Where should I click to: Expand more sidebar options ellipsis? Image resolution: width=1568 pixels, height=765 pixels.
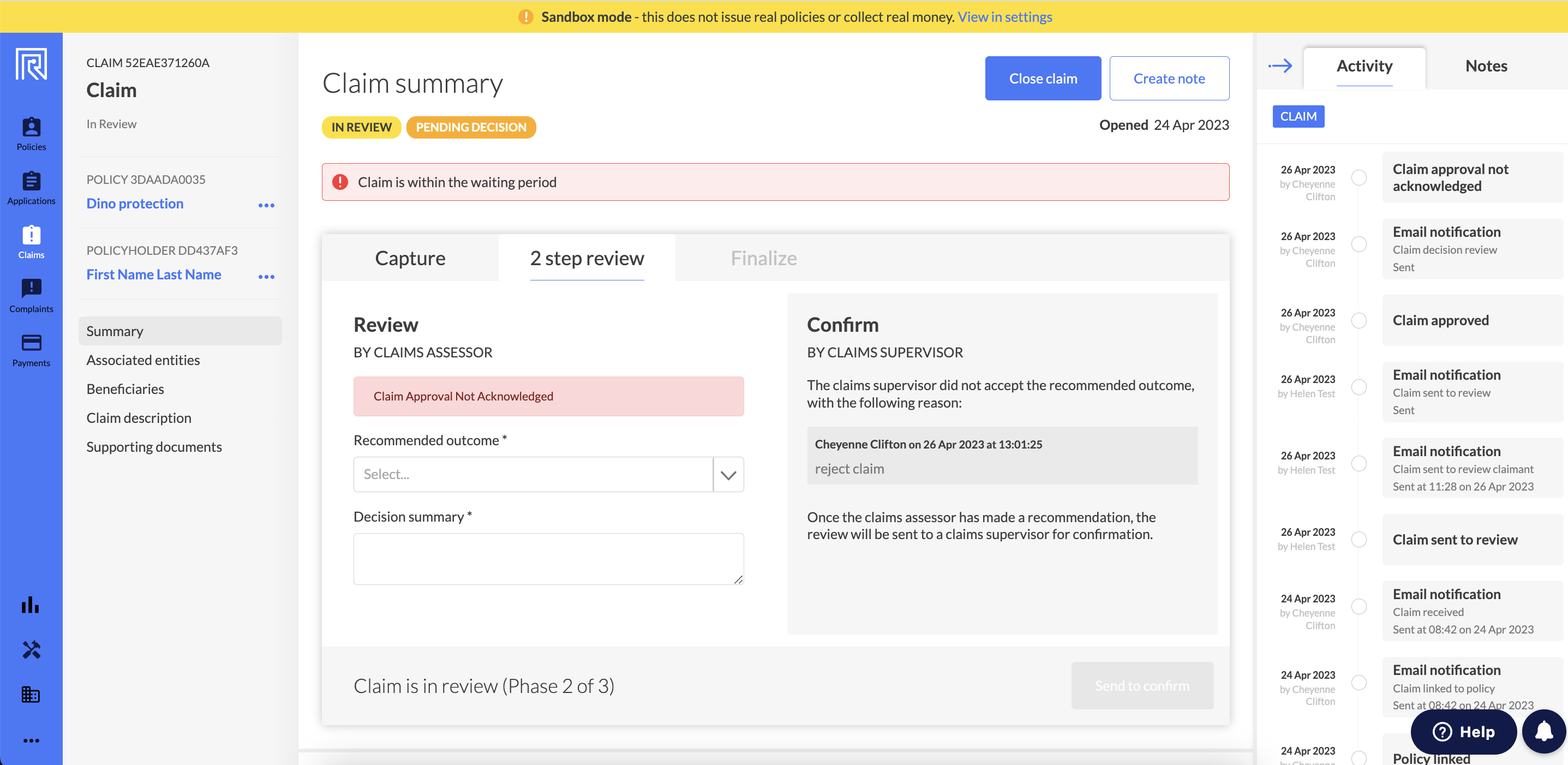[x=31, y=740]
